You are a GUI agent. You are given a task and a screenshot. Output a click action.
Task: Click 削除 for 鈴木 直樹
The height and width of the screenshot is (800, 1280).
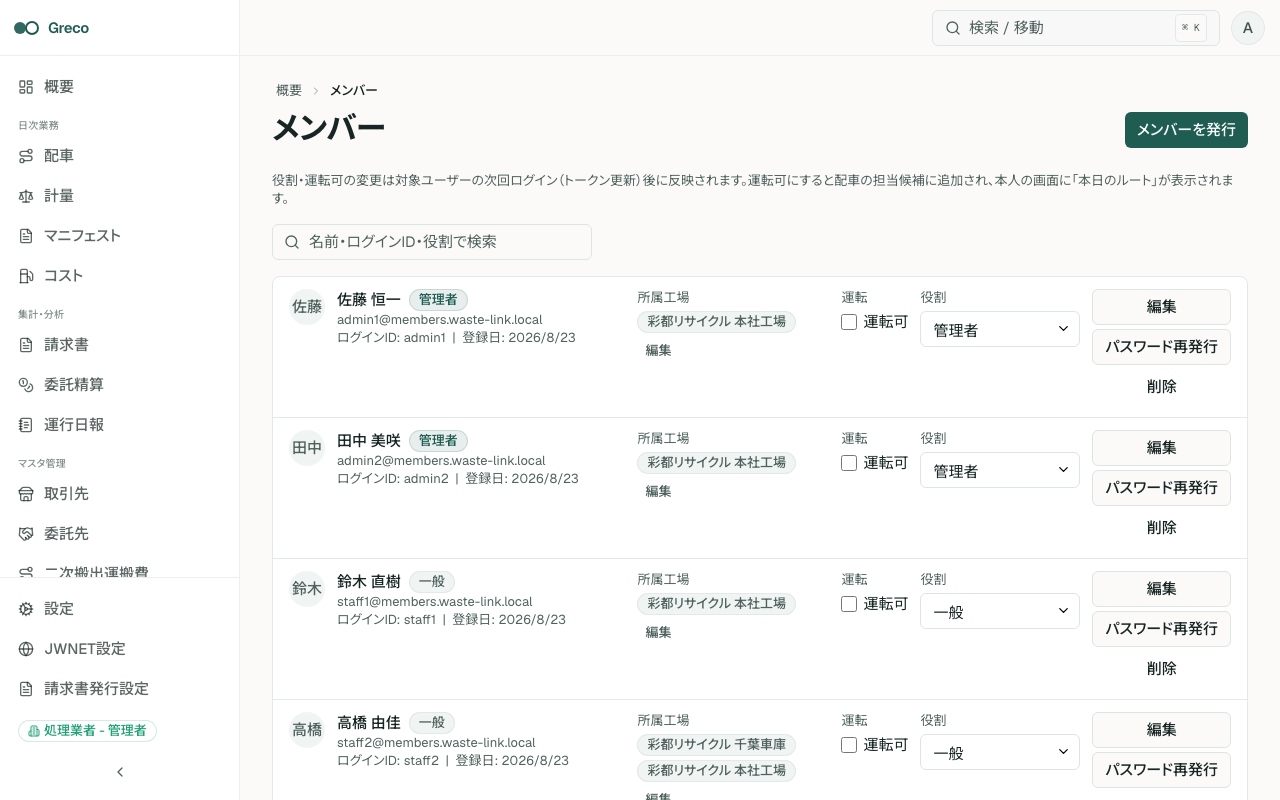1161,668
